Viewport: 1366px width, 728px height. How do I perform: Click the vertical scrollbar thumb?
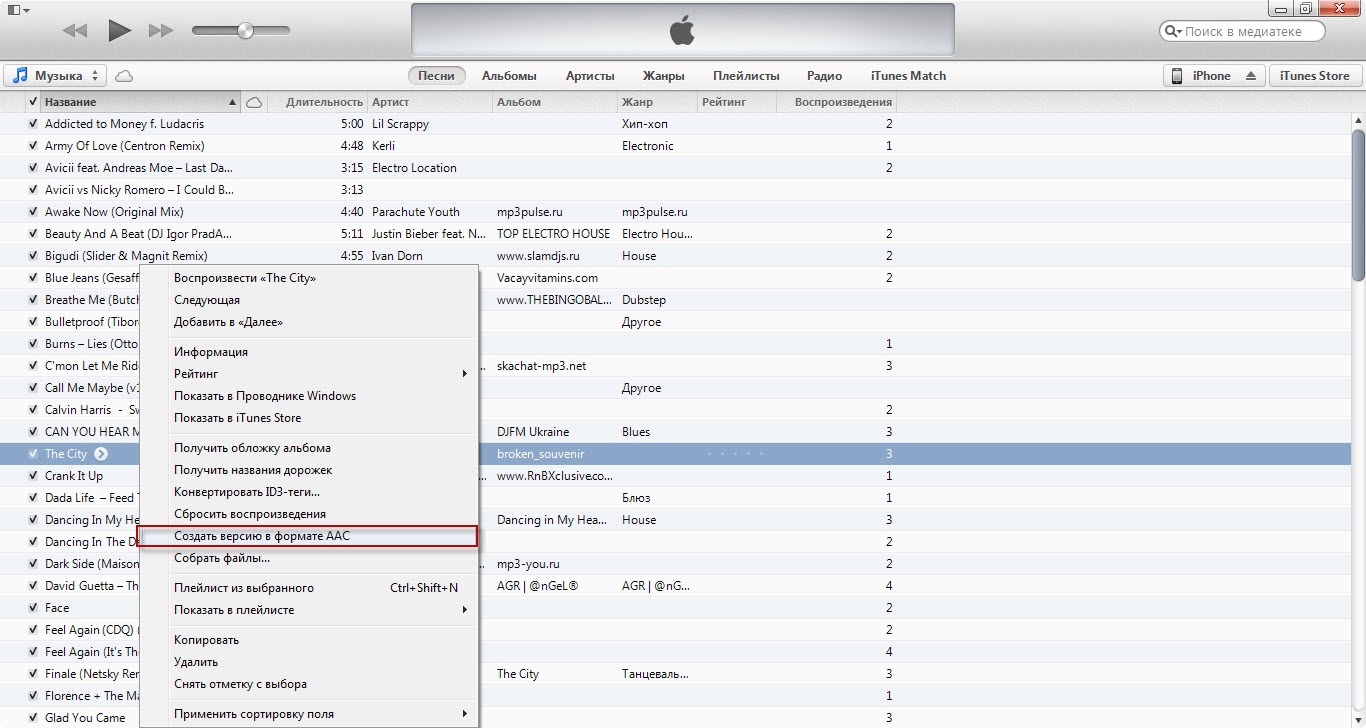click(1358, 206)
